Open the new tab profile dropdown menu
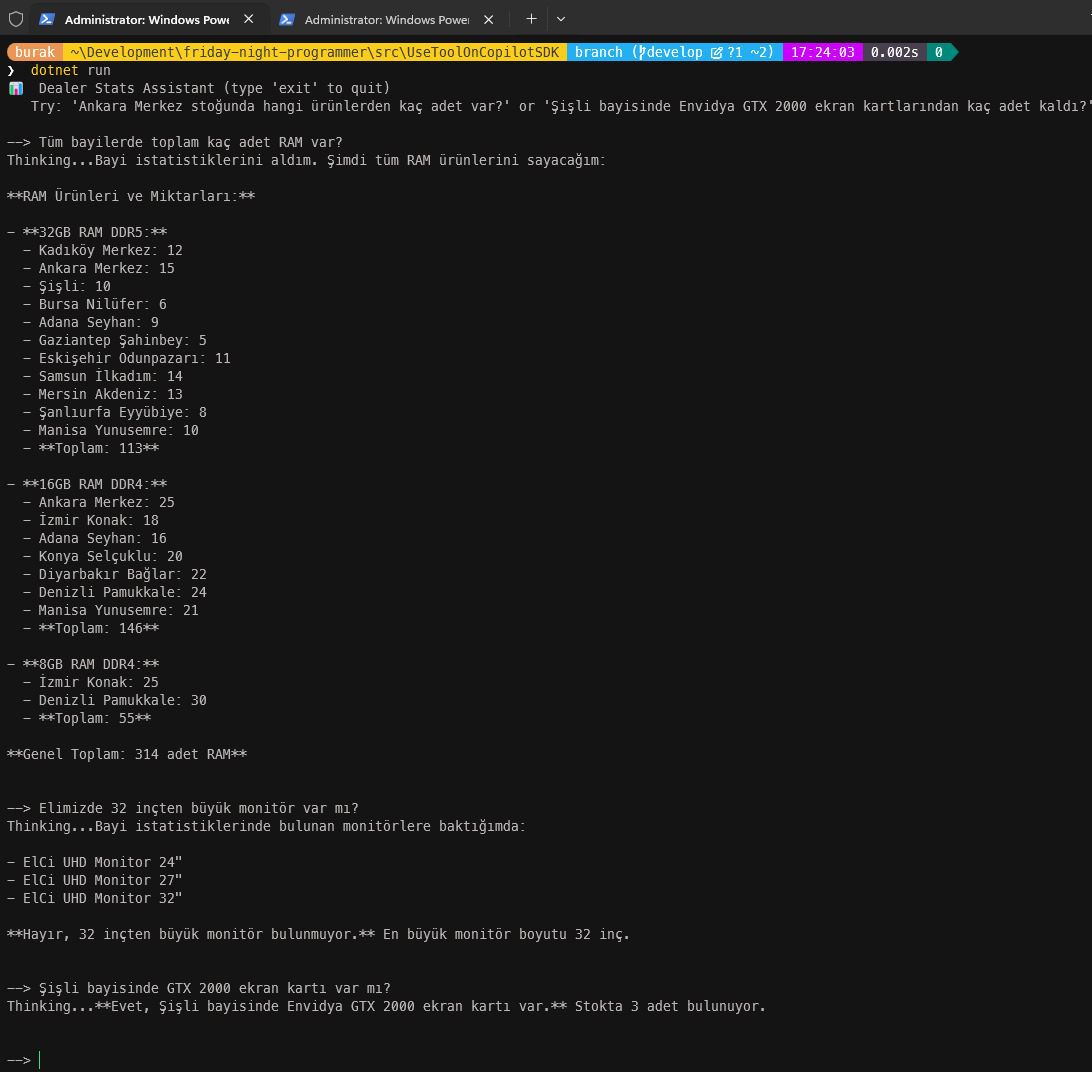 [560, 19]
